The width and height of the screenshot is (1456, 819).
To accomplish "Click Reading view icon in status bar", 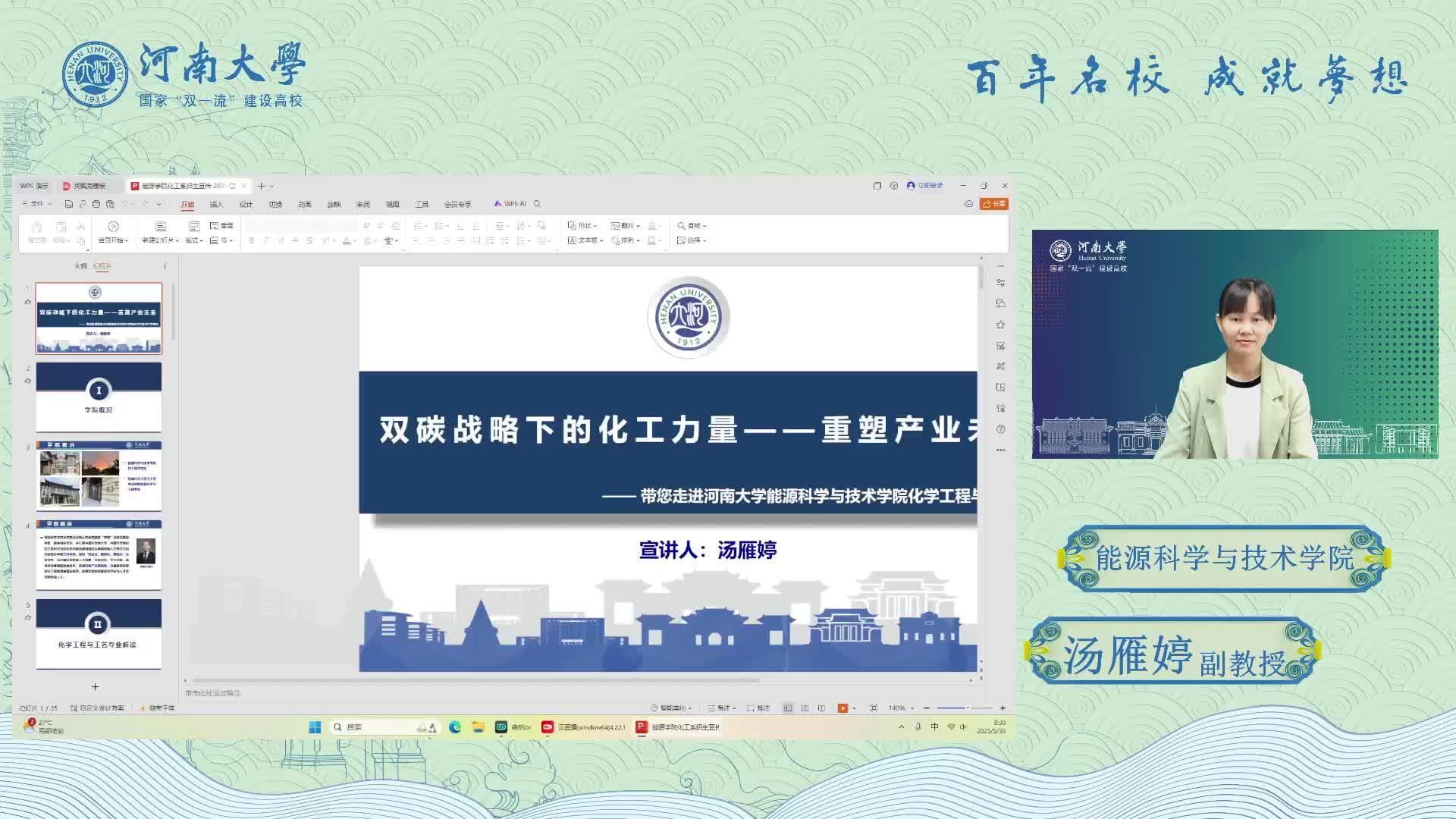I will pos(821,708).
